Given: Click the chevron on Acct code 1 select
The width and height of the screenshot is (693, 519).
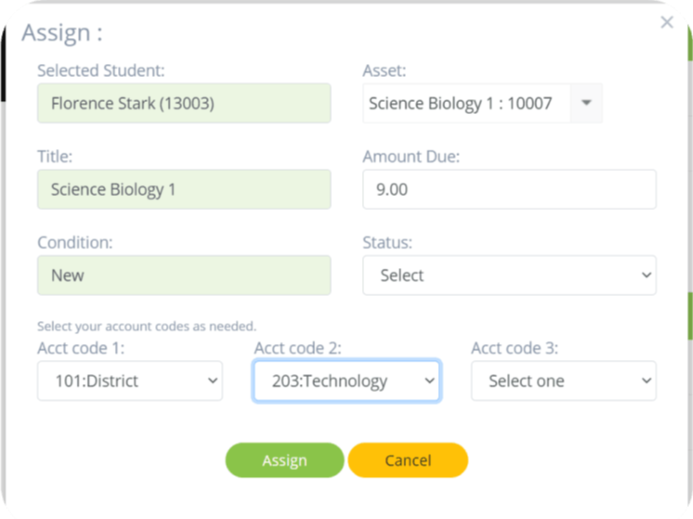Looking at the screenshot, I should pos(213,381).
